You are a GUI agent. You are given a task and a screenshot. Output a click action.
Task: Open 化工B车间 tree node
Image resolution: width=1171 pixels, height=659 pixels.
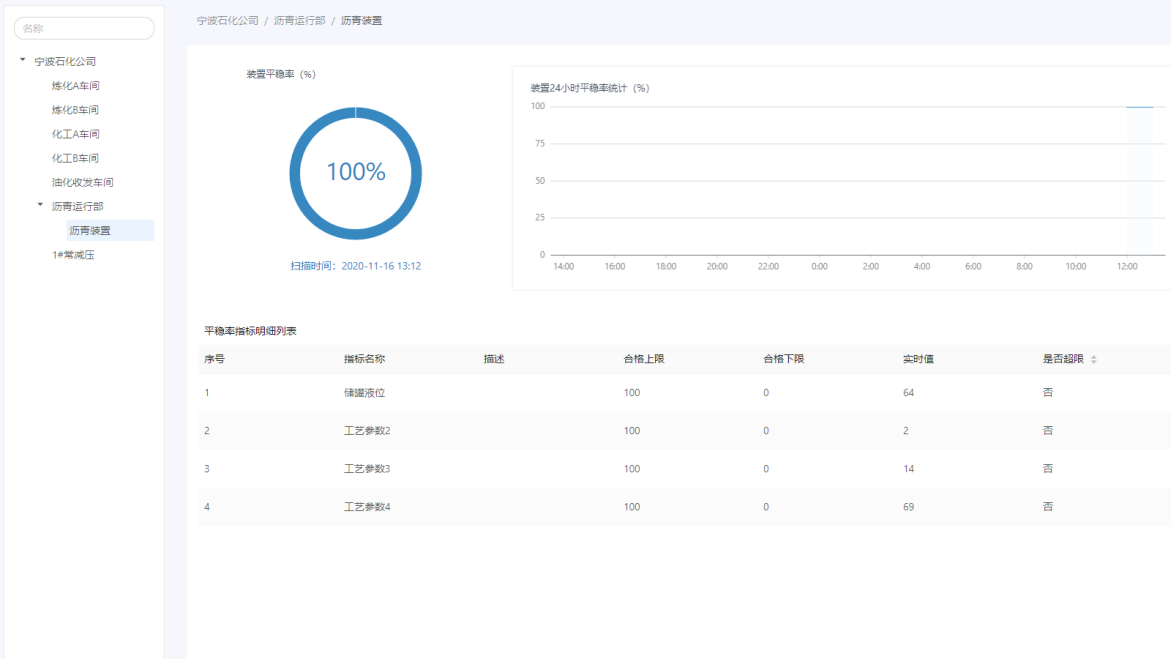(x=76, y=158)
